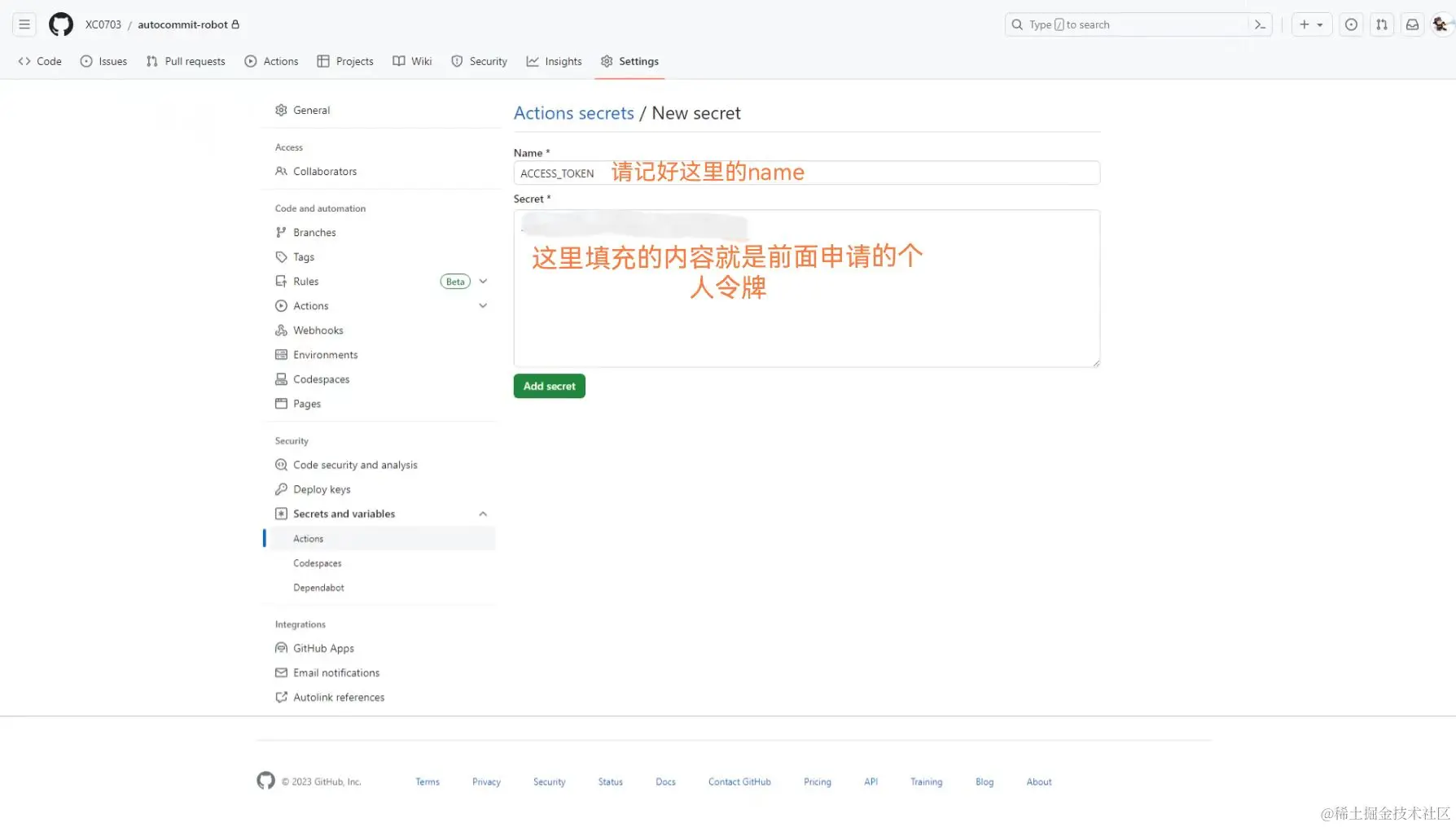The width and height of the screenshot is (1456, 827).
Task: Switch to the Pull requests tab
Action: point(186,61)
